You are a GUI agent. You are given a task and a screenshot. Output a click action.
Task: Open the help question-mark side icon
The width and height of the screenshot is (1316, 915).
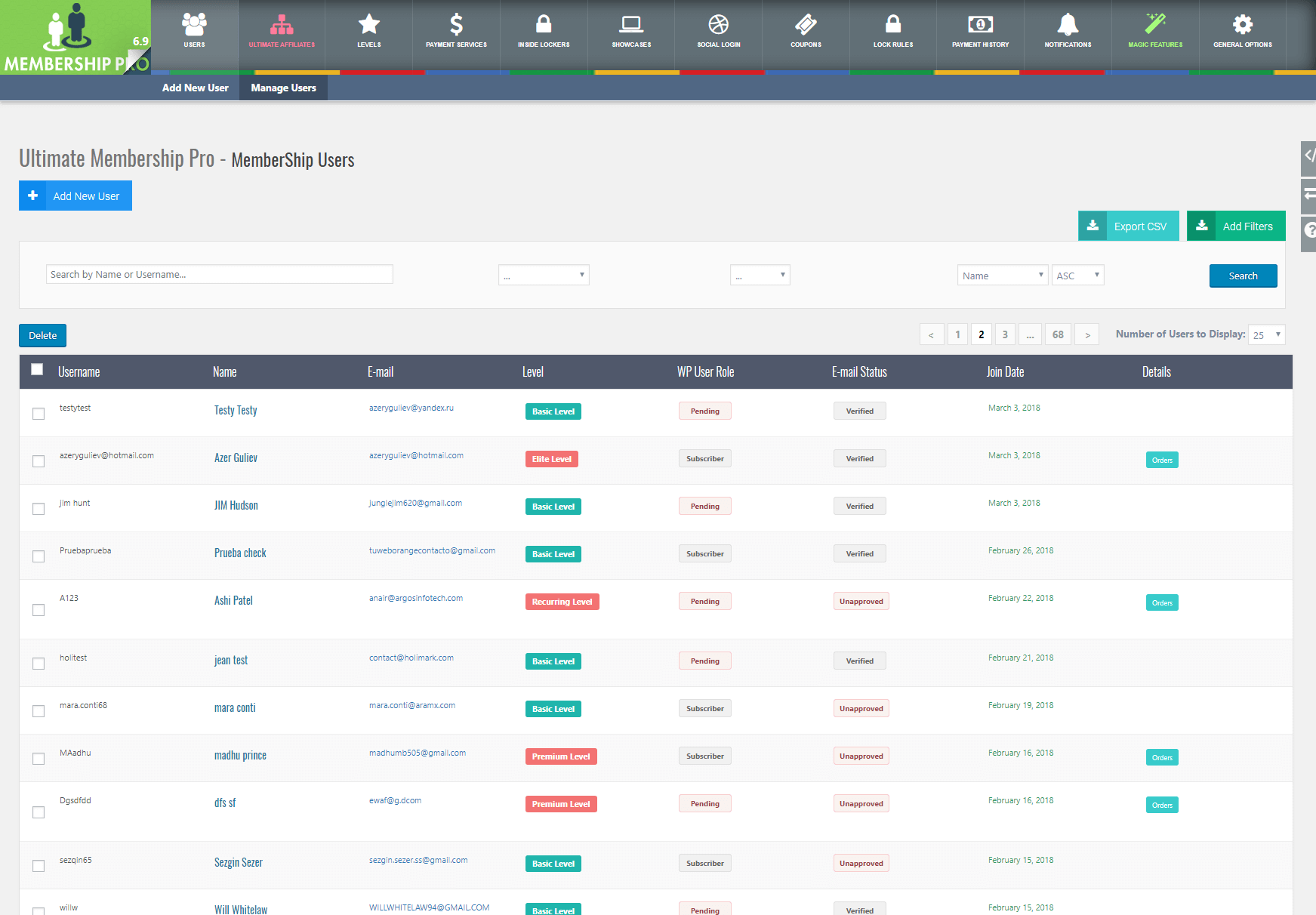click(x=1308, y=231)
